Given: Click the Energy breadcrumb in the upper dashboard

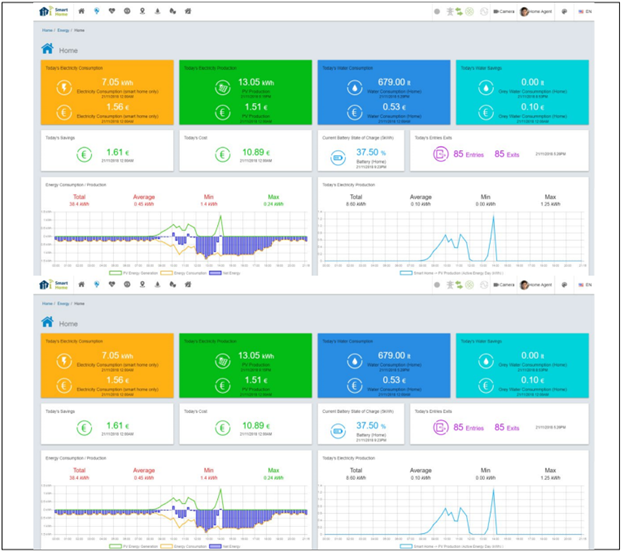Looking at the screenshot, I should click(62, 30).
